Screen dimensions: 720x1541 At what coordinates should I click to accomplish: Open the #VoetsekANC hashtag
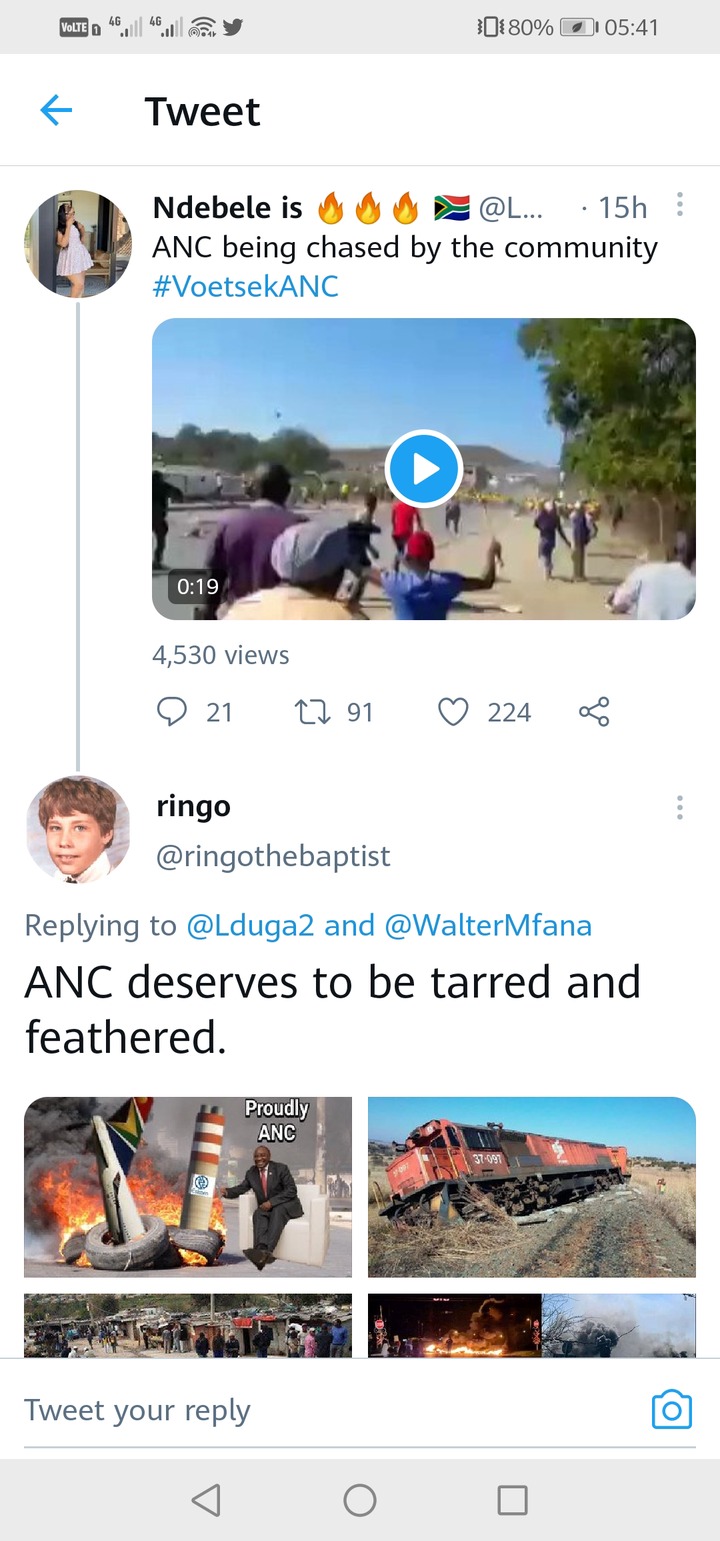coord(245,287)
